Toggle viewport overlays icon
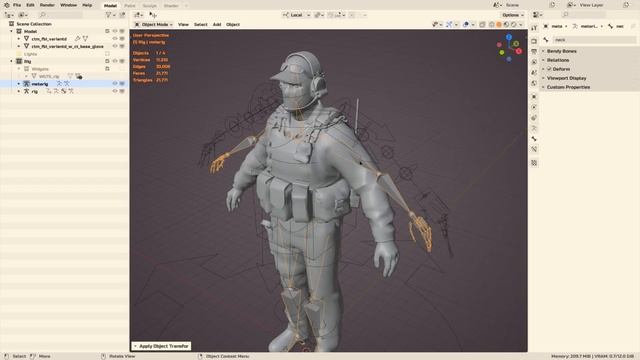 (466, 24)
